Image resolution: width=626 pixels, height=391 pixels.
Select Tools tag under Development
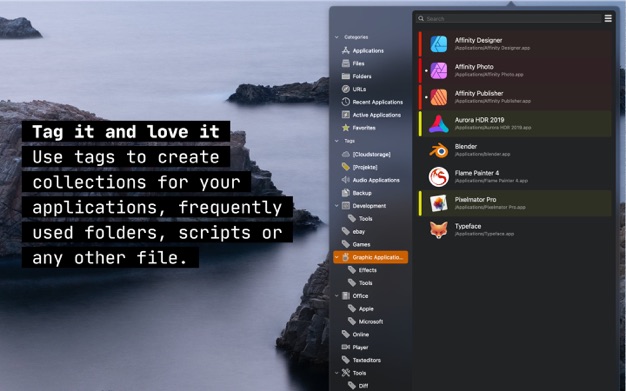pos(360,218)
